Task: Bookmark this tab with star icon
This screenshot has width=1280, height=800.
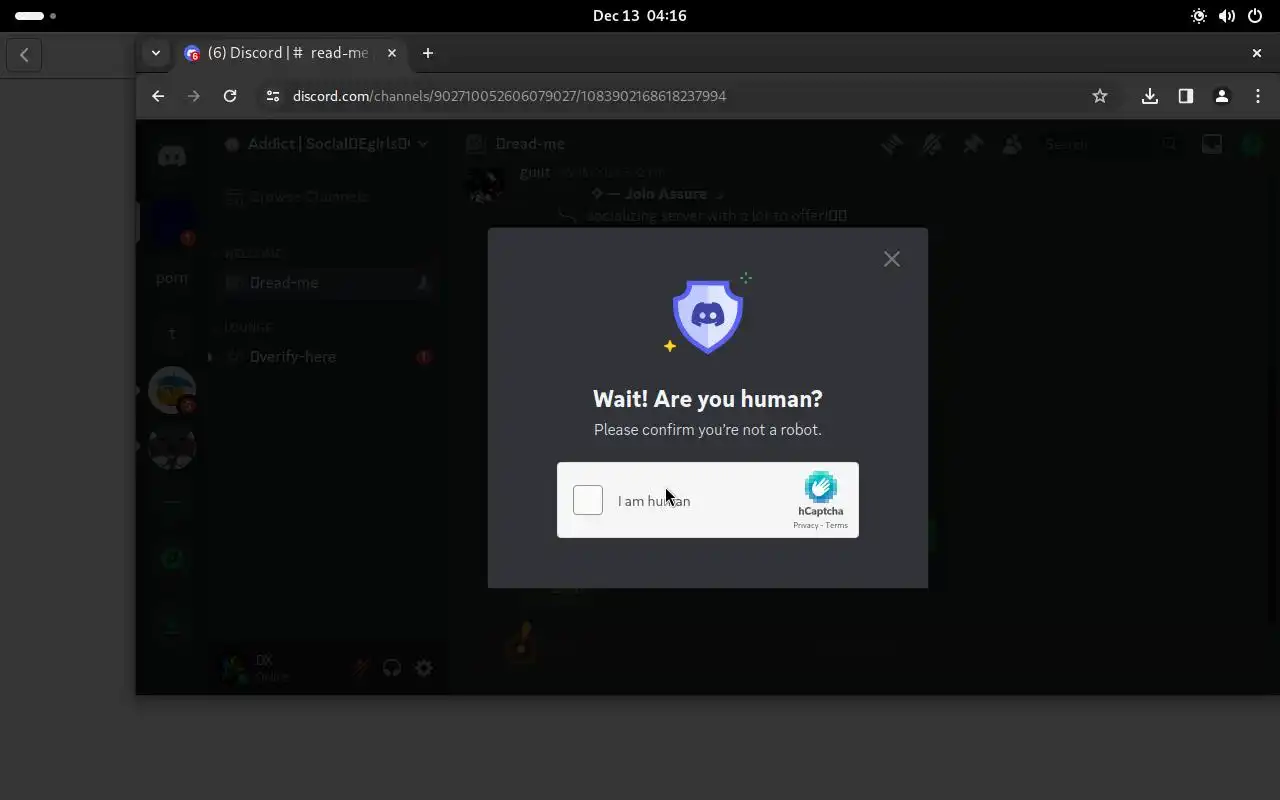Action: (1100, 96)
